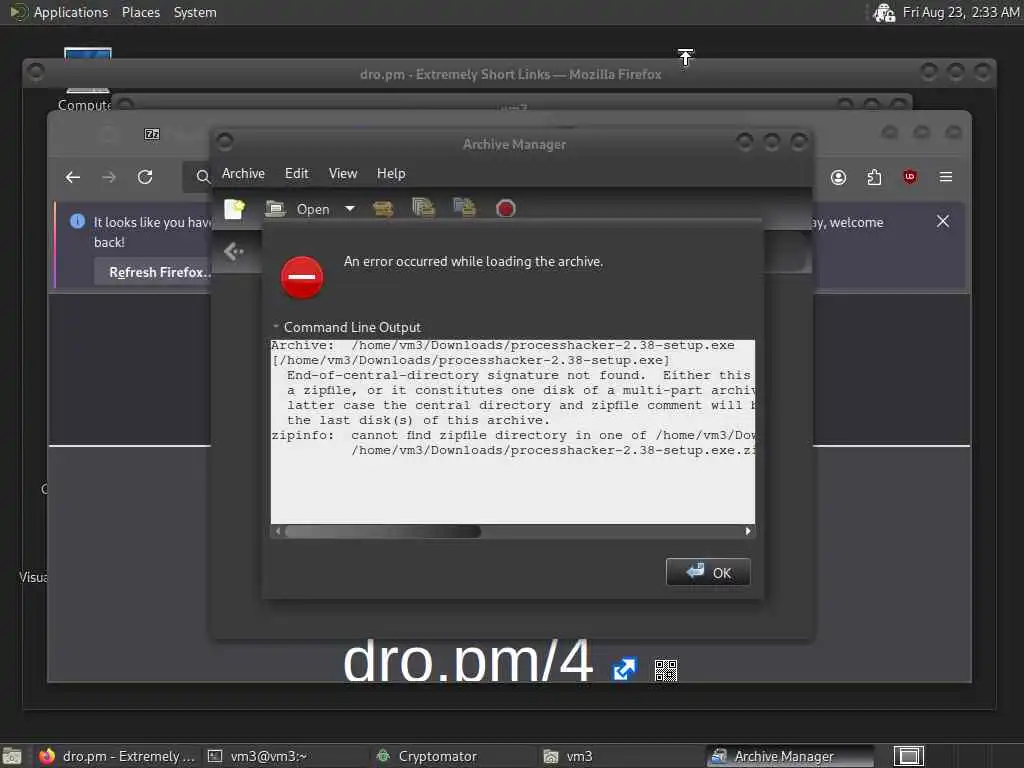Click the QR code icon beside dro.pm/4
1024x768 pixels.
(x=666, y=670)
